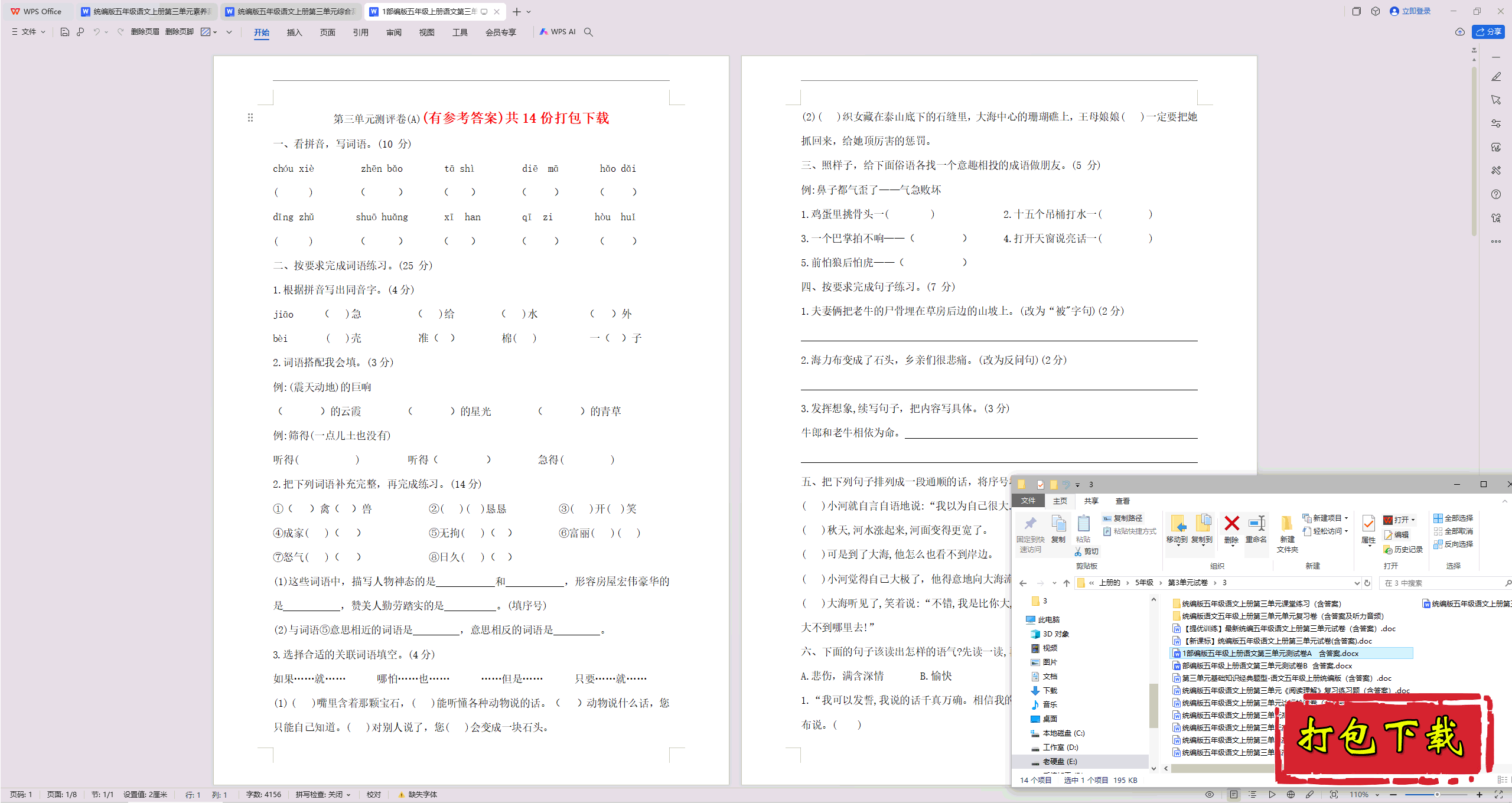
Task: Open the 插入 ribbon tab
Action: click(294, 32)
